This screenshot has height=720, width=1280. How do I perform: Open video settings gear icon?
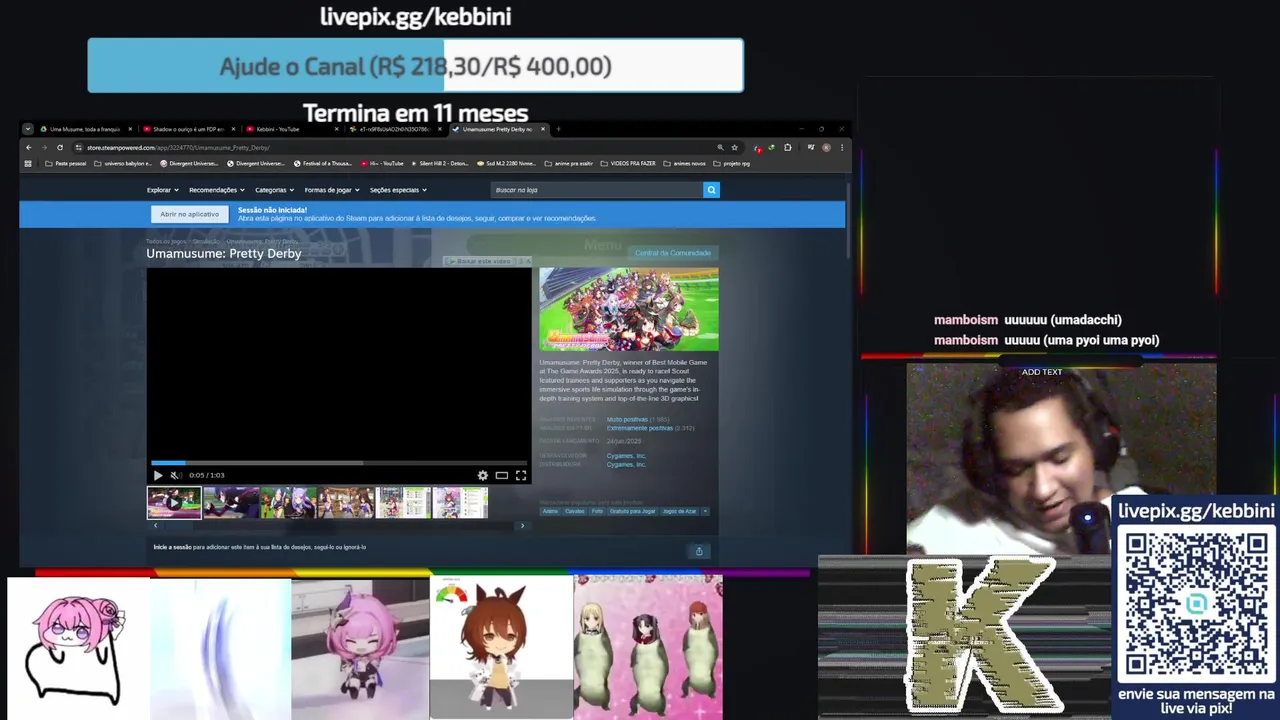tap(483, 476)
